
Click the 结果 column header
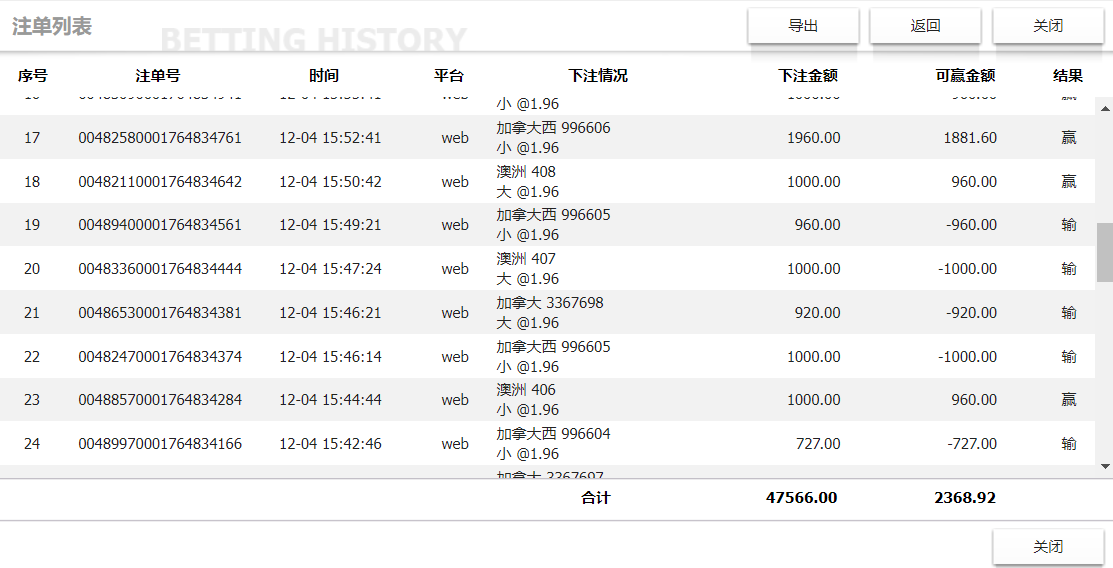tap(1068, 76)
